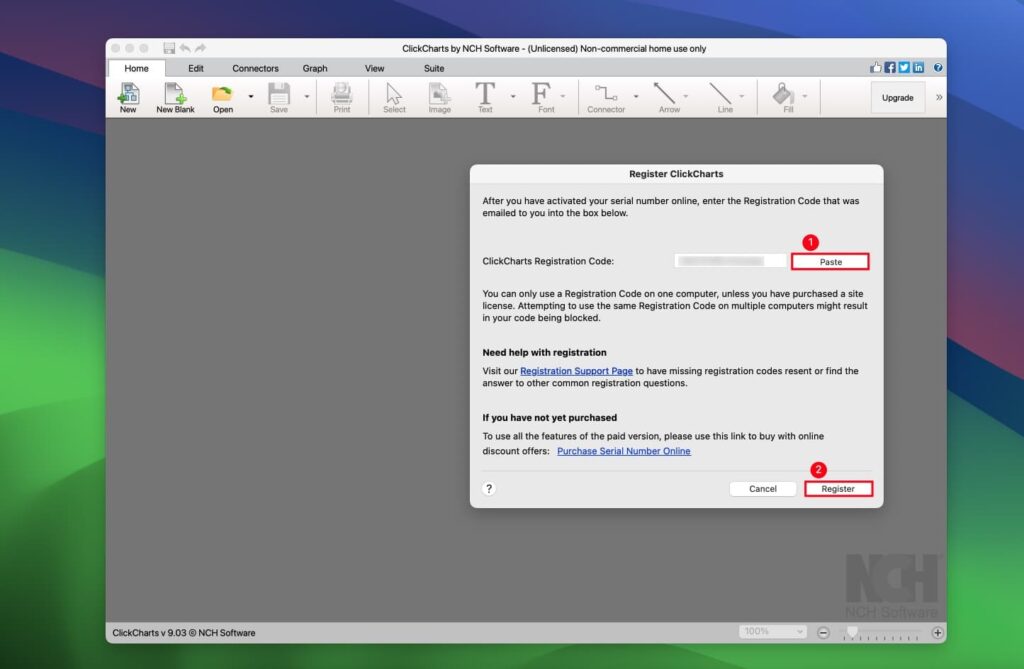Click the Open folder icon
Screen dimensions: 1024x669
click(222, 95)
